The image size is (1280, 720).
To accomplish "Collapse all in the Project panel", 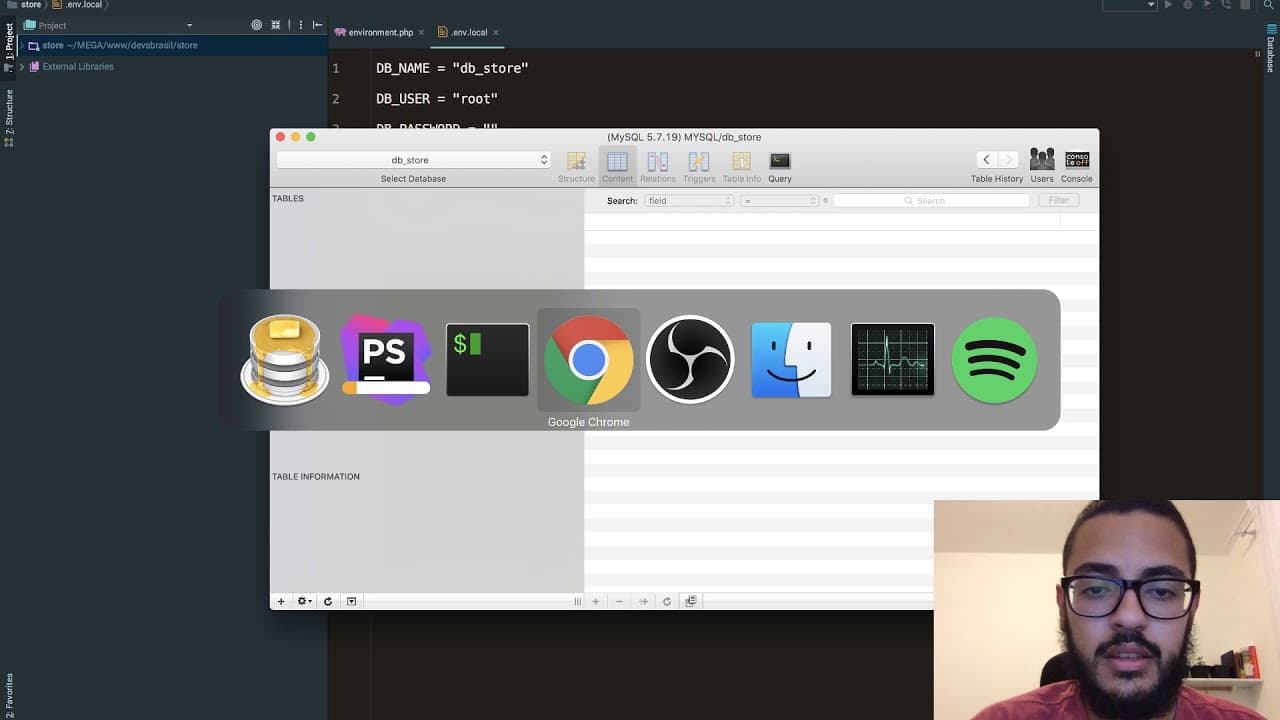I will [277, 25].
